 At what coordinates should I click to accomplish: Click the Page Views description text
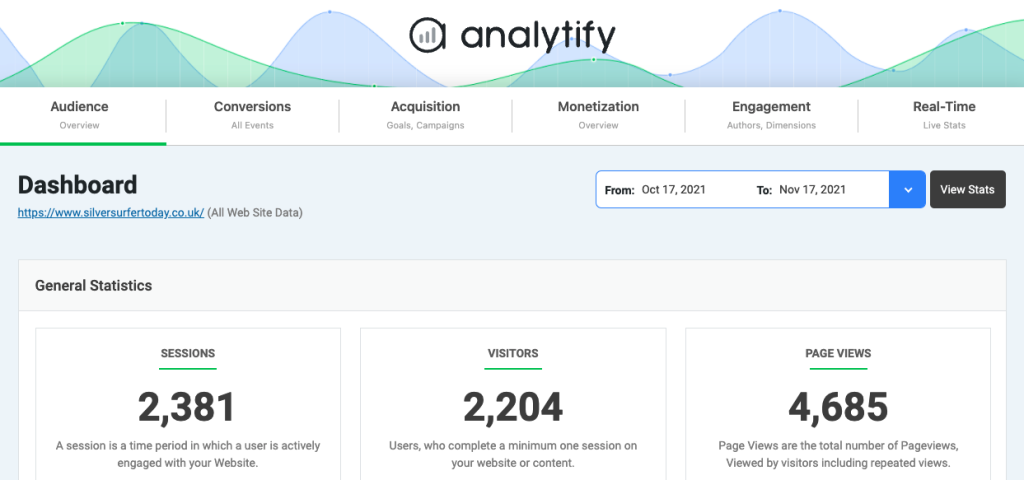[838, 454]
